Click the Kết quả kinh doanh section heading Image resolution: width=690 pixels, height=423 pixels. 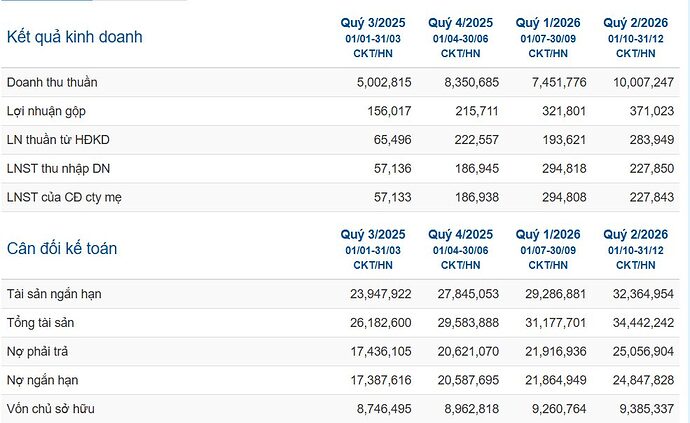click(75, 37)
